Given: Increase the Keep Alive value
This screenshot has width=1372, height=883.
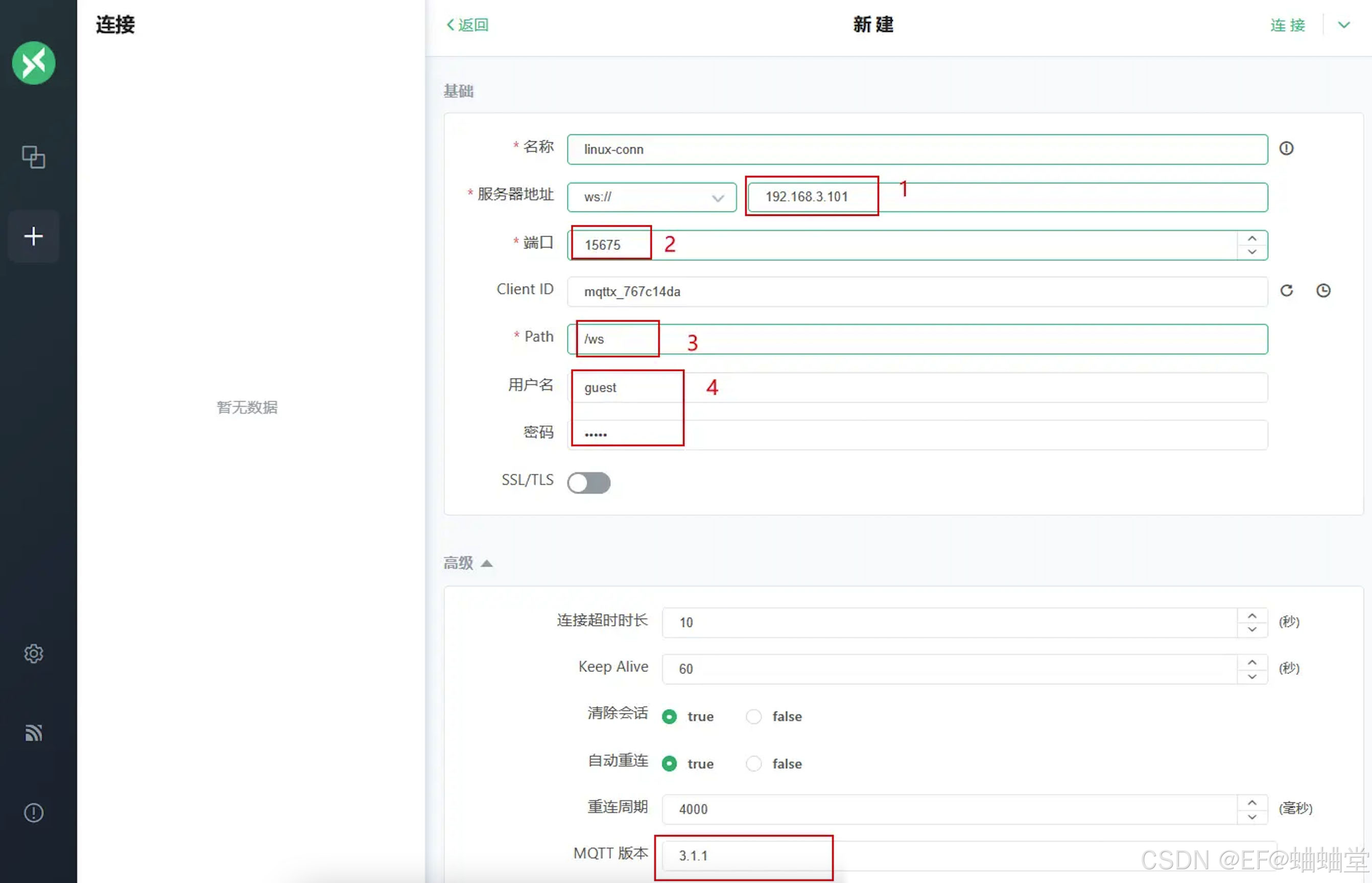Looking at the screenshot, I should [x=1252, y=662].
